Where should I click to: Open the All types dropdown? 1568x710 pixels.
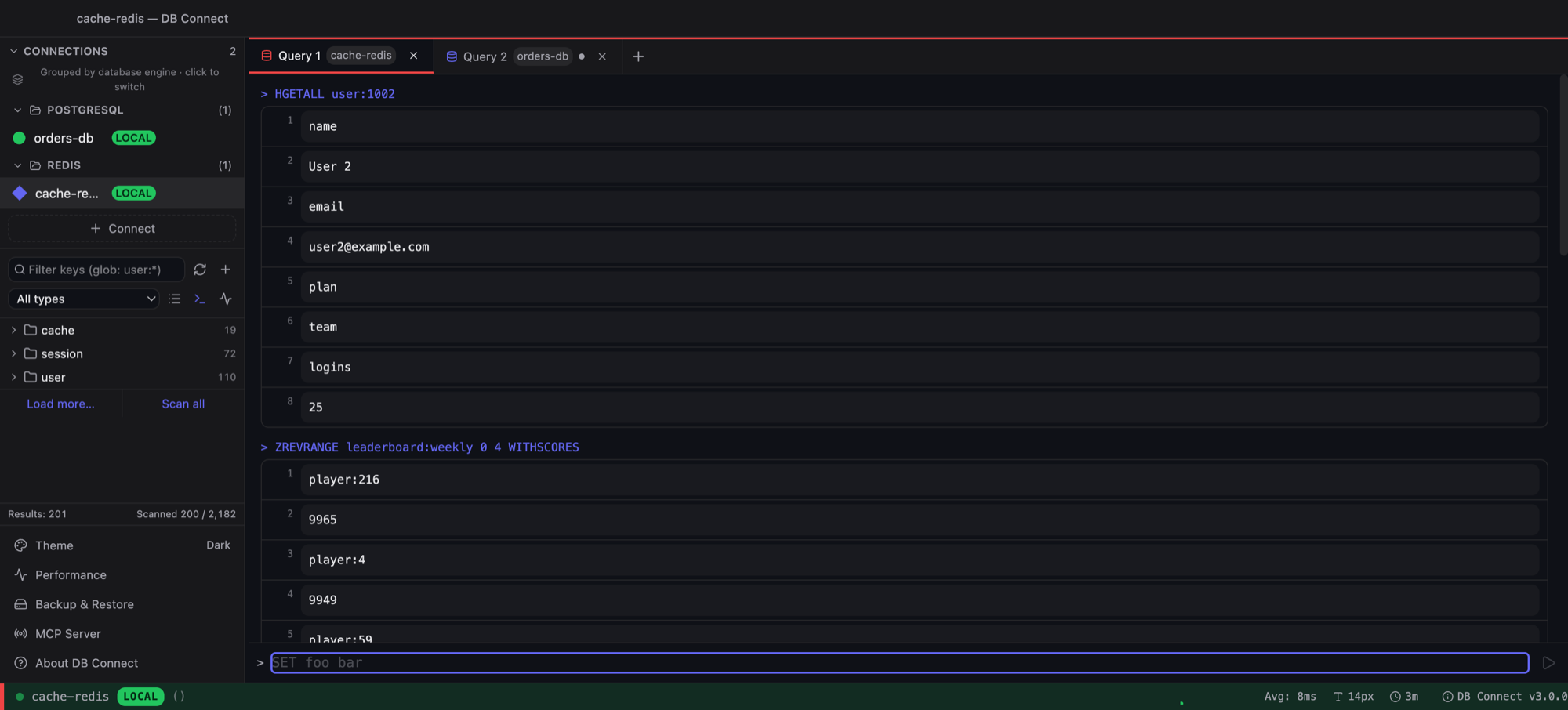coord(84,299)
